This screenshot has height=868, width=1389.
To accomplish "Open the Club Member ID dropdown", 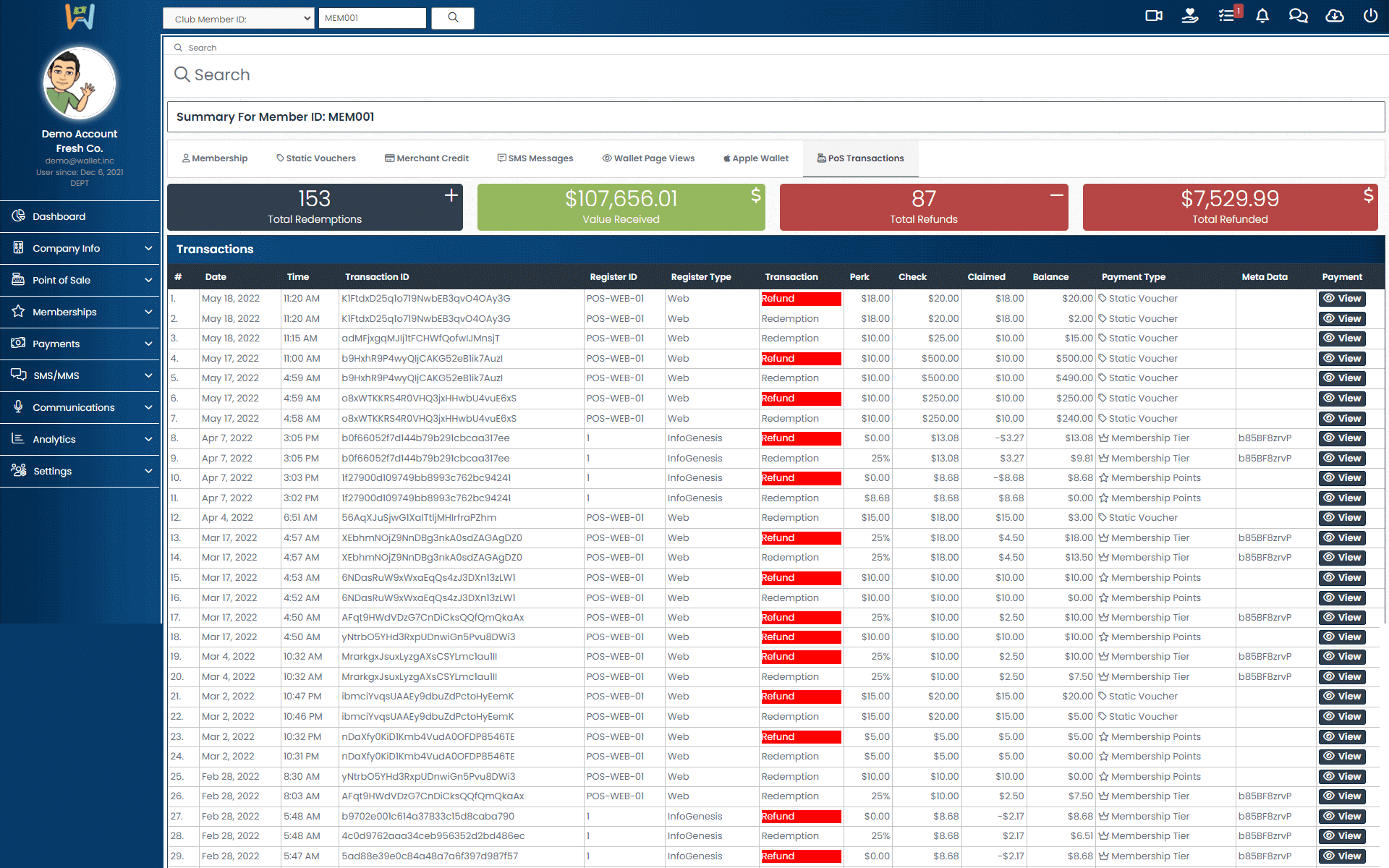I will point(239,19).
